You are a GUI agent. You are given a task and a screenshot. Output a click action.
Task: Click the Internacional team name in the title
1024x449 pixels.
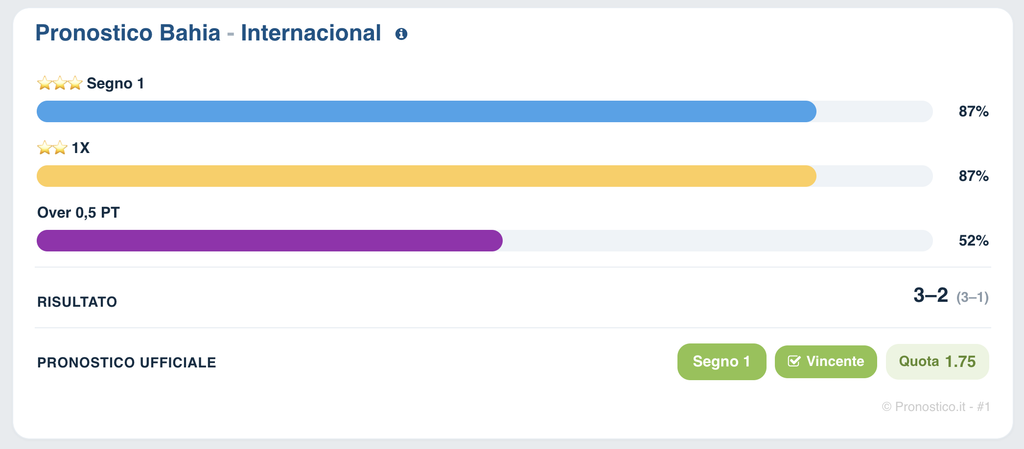311,33
